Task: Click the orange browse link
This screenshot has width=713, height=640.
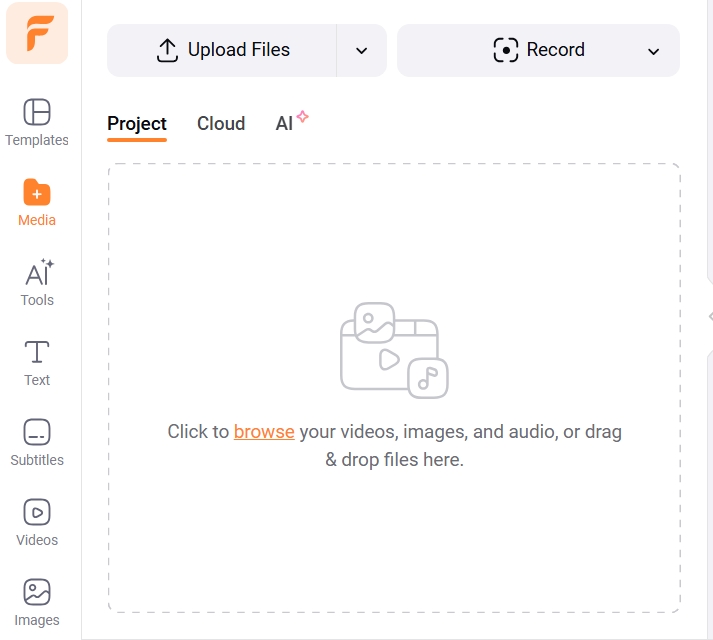Action: click(264, 432)
